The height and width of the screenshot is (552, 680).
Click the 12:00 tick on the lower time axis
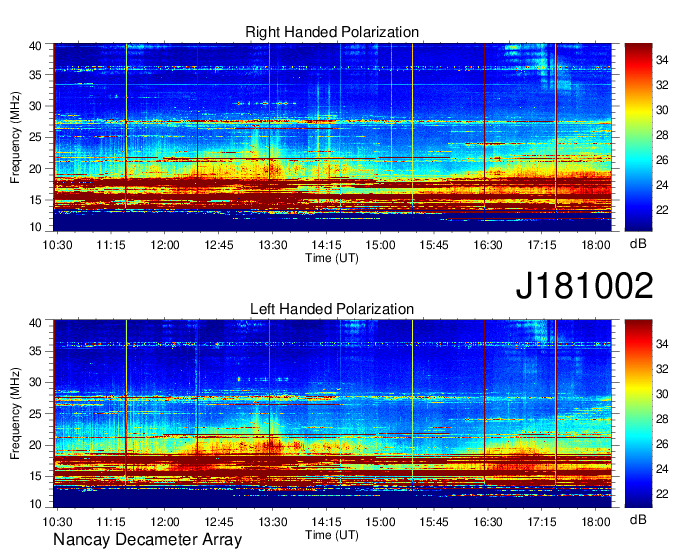click(x=165, y=522)
